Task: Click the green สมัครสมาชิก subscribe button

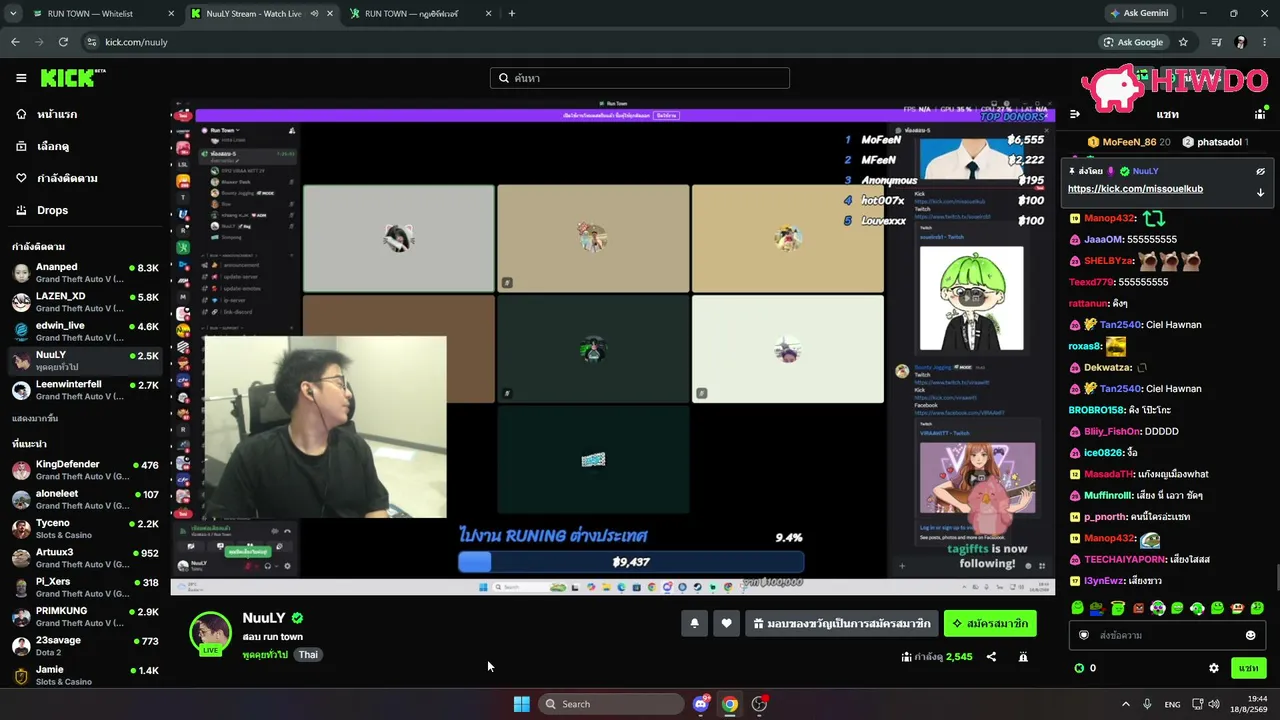Action: pos(990,623)
